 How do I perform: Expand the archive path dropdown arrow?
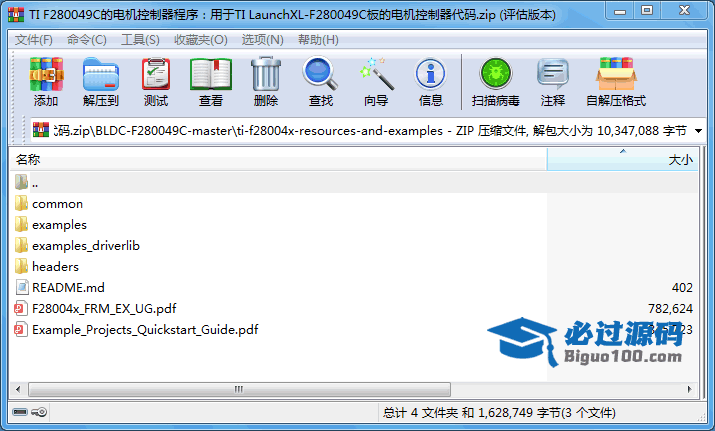click(x=698, y=131)
